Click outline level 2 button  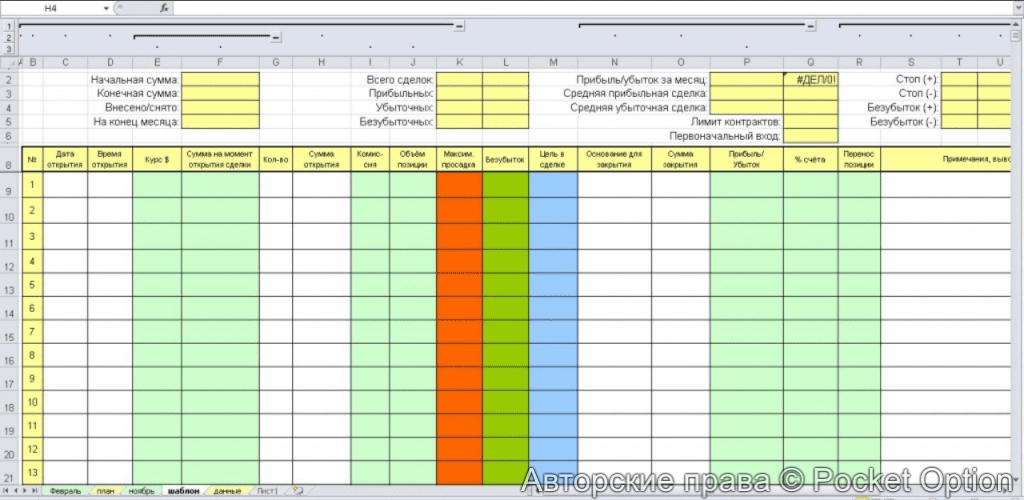[8, 37]
